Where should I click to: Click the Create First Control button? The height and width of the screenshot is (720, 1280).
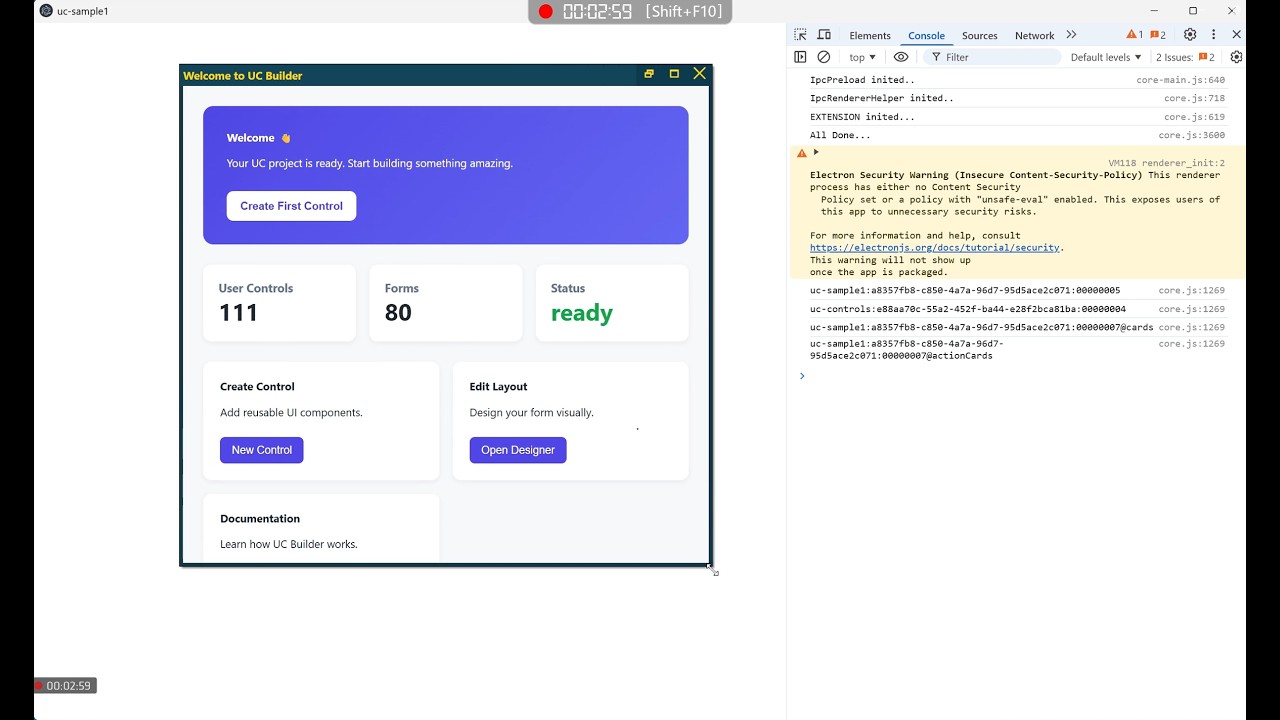pos(291,206)
